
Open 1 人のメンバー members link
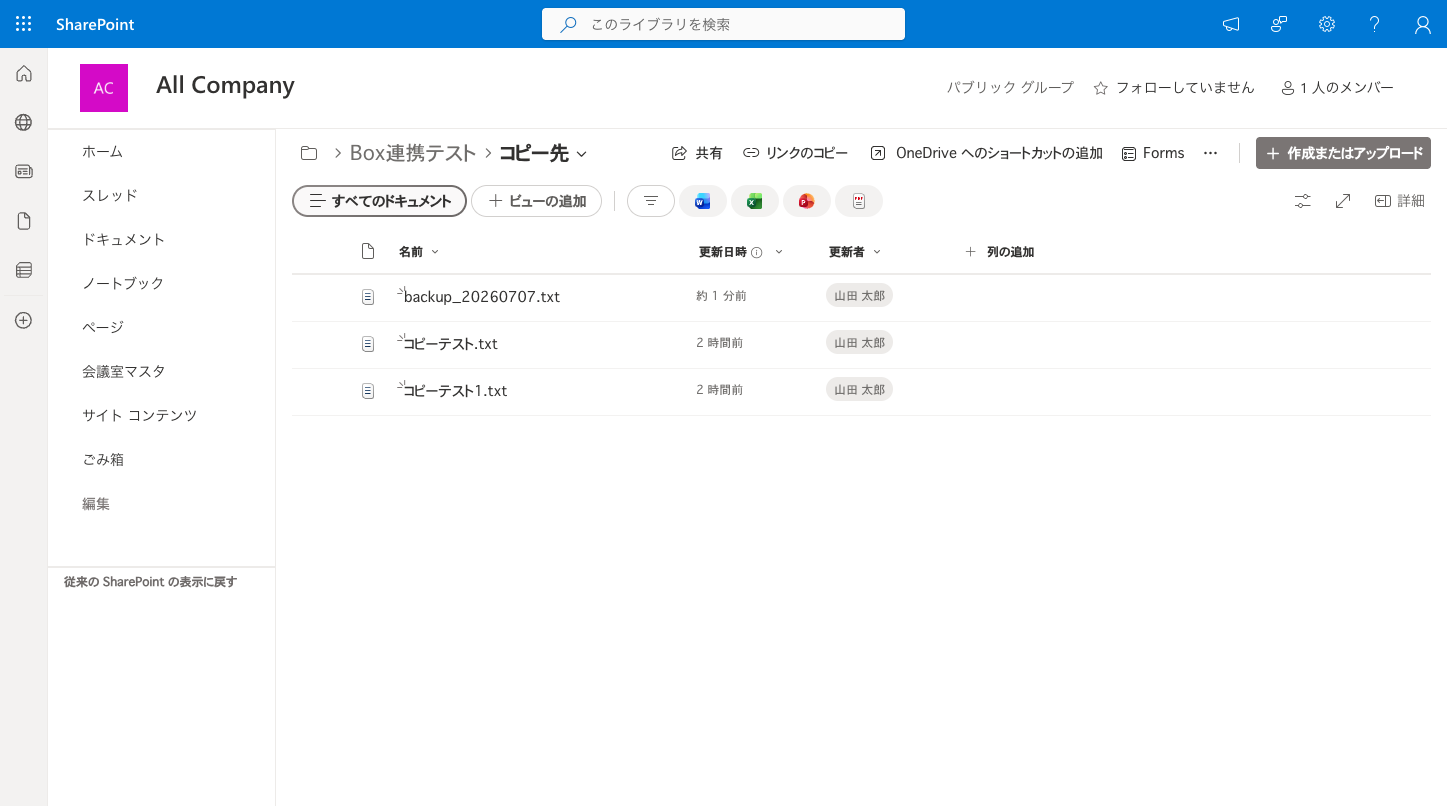1337,88
